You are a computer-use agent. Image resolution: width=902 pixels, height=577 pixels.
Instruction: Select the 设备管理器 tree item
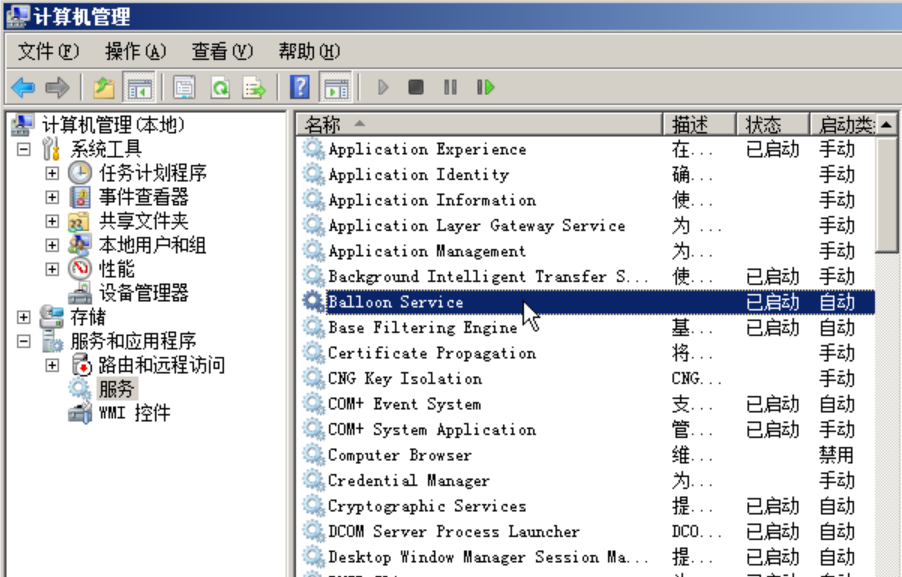(143, 293)
